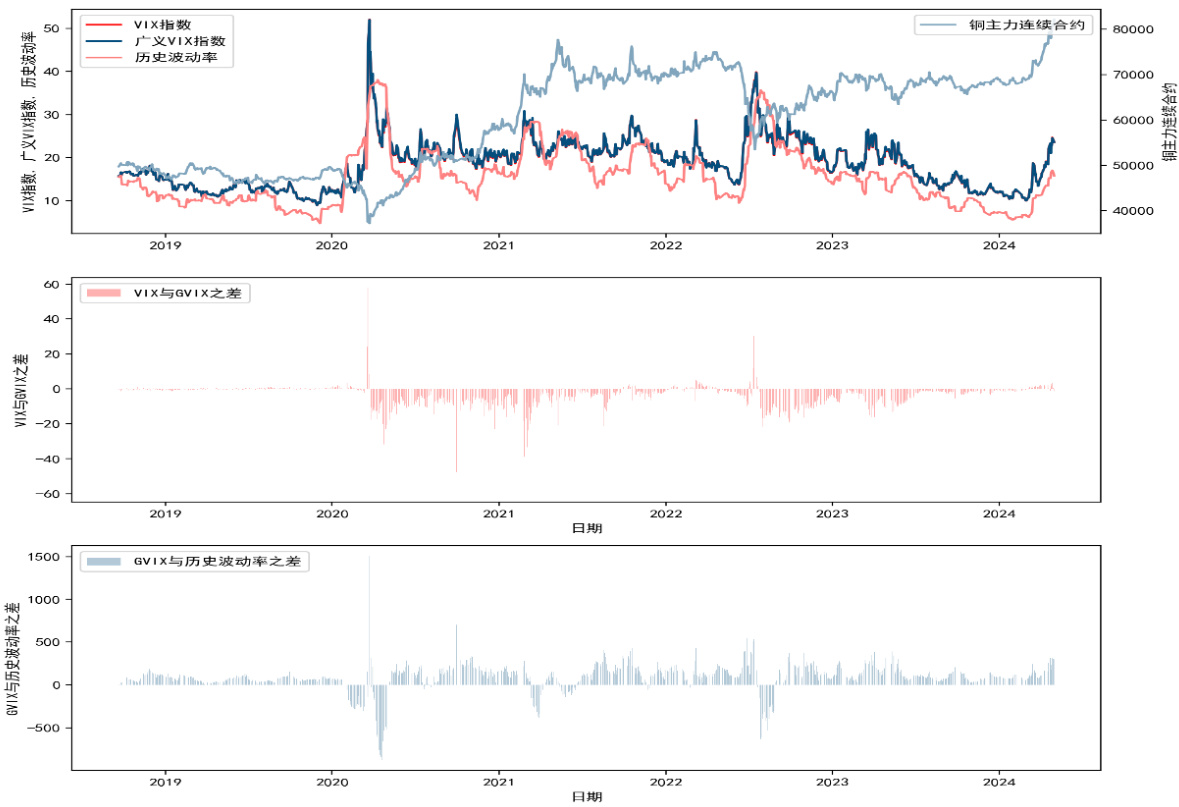Click the 2022 tick on the middle chart
1179x807 pixels.
click(666, 513)
